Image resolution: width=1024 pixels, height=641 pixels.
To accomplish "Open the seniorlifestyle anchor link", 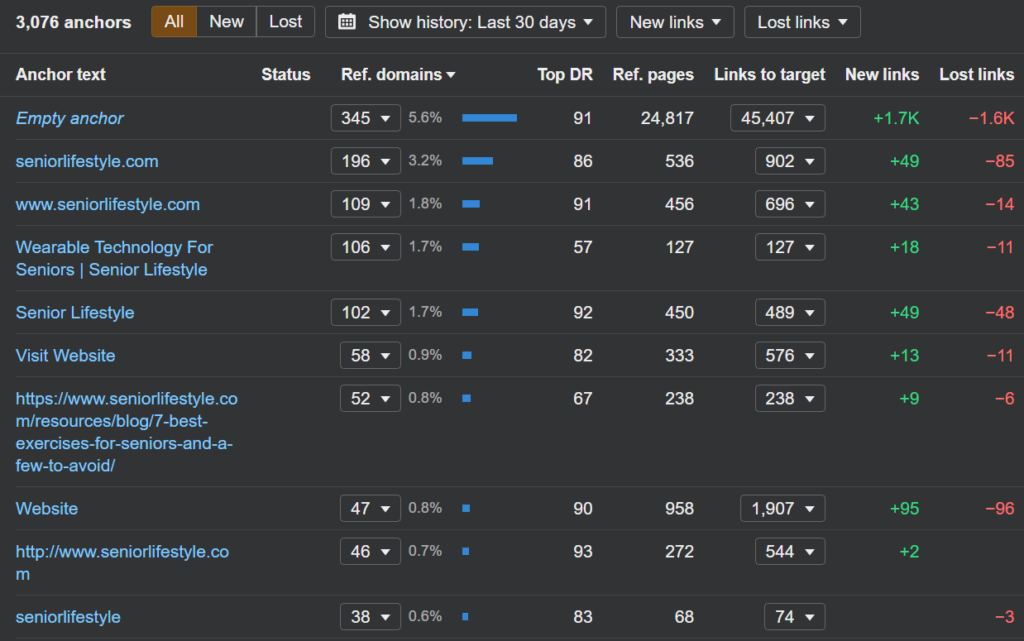I will (68, 617).
